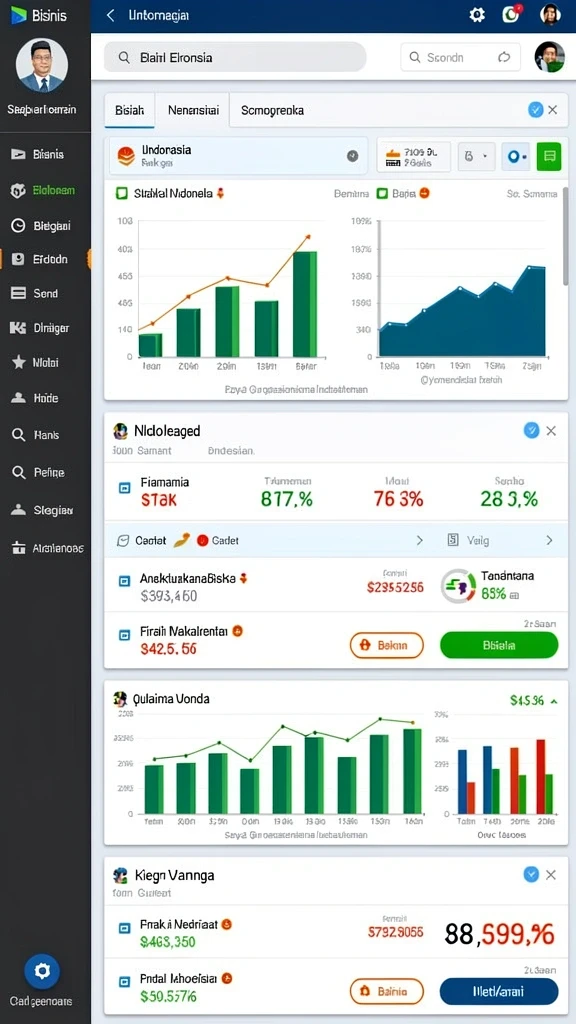Switch to the Nenansiai tab
The width and height of the screenshot is (576, 1024).
(193, 110)
